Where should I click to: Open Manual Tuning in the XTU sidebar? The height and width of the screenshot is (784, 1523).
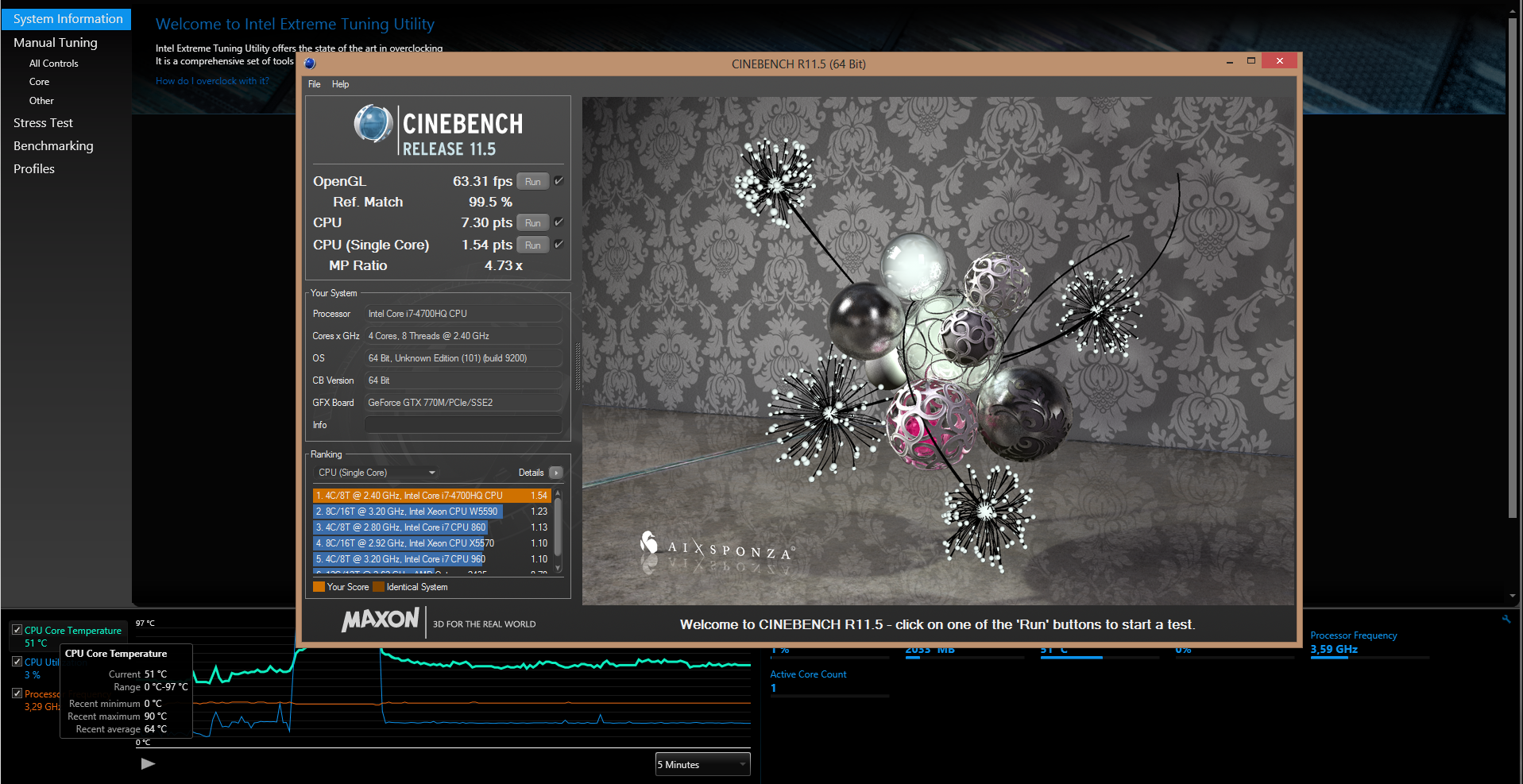(x=56, y=43)
